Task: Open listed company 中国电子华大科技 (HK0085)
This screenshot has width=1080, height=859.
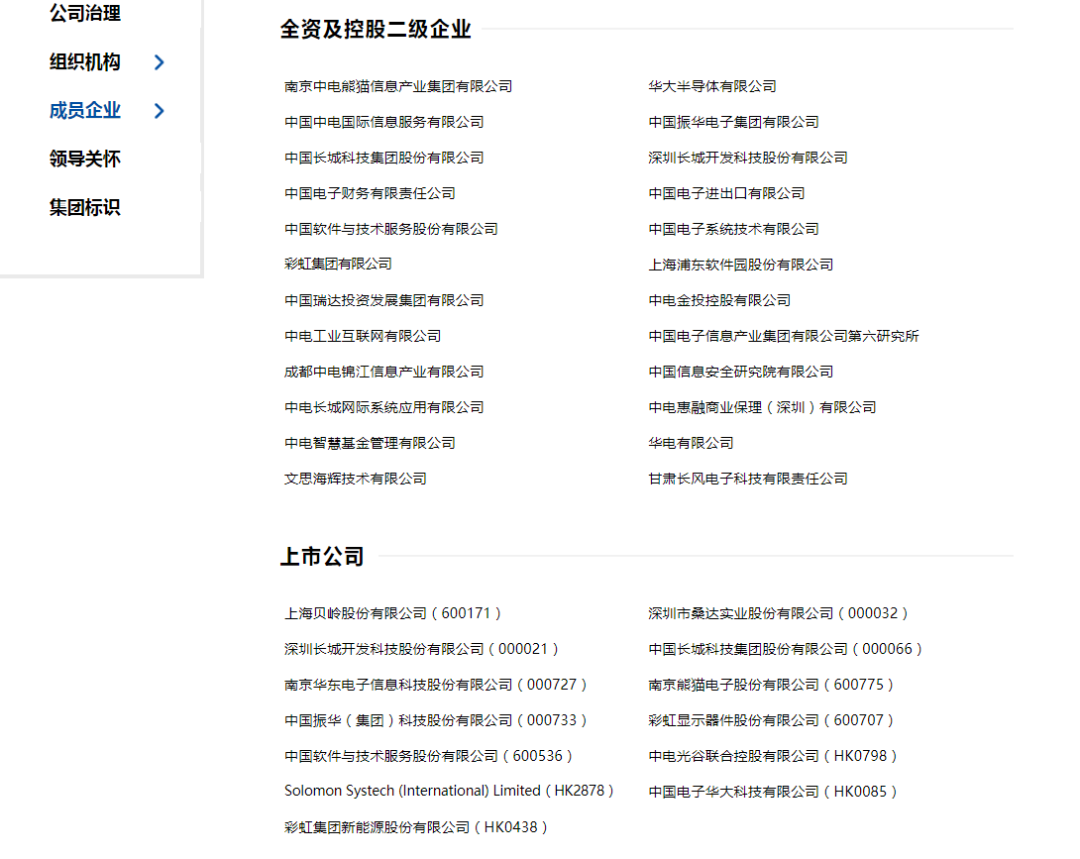Action: click(773, 791)
